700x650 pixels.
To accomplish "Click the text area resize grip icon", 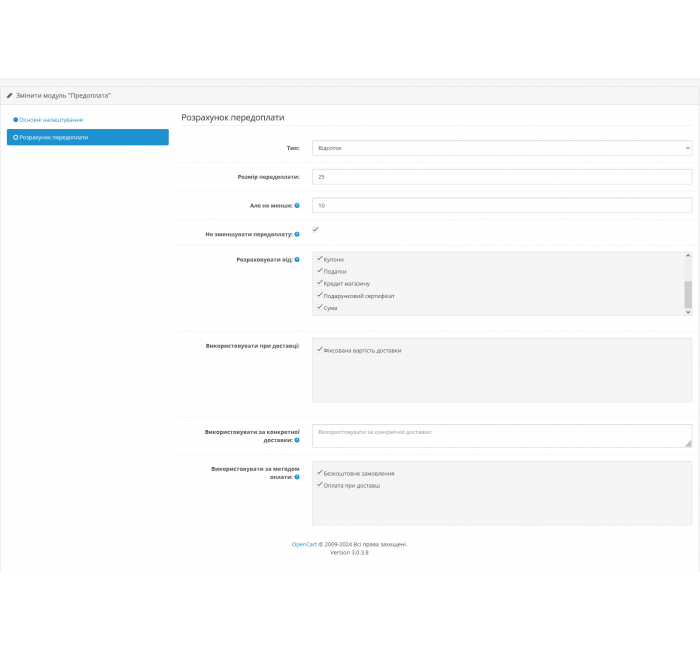I will (x=688, y=443).
